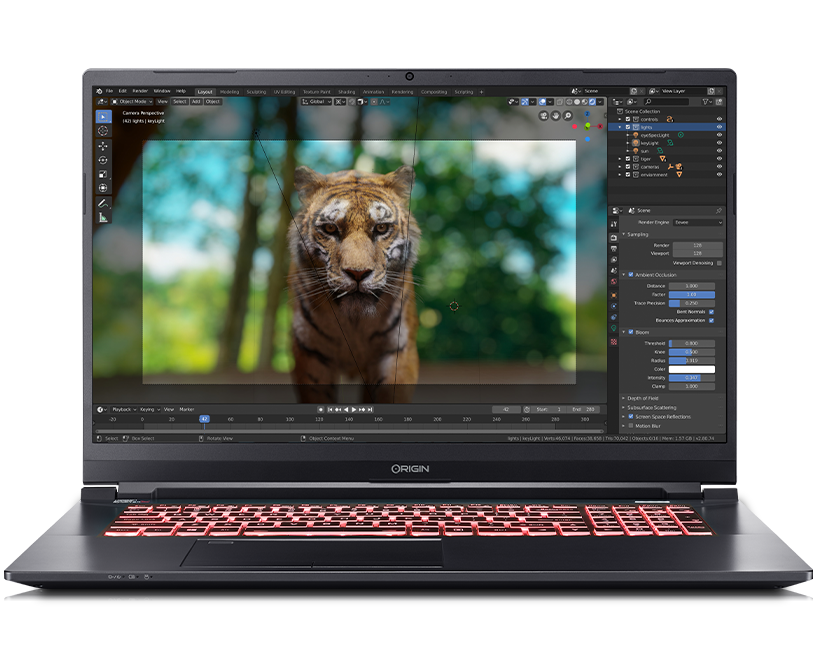Open the Render menu
This screenshot has width=819, height=650.
coord(140,91)
